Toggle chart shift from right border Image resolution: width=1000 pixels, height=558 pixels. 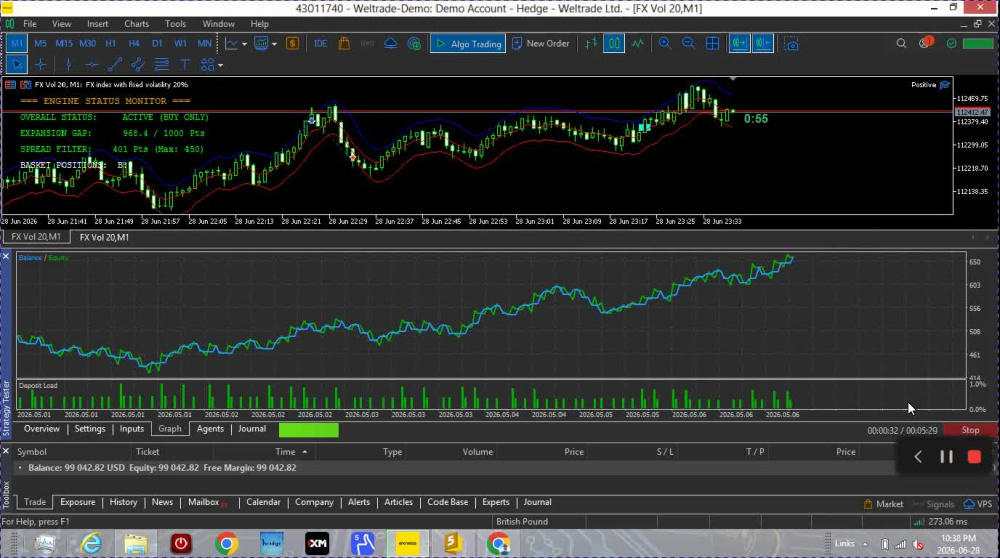point(763,43)
